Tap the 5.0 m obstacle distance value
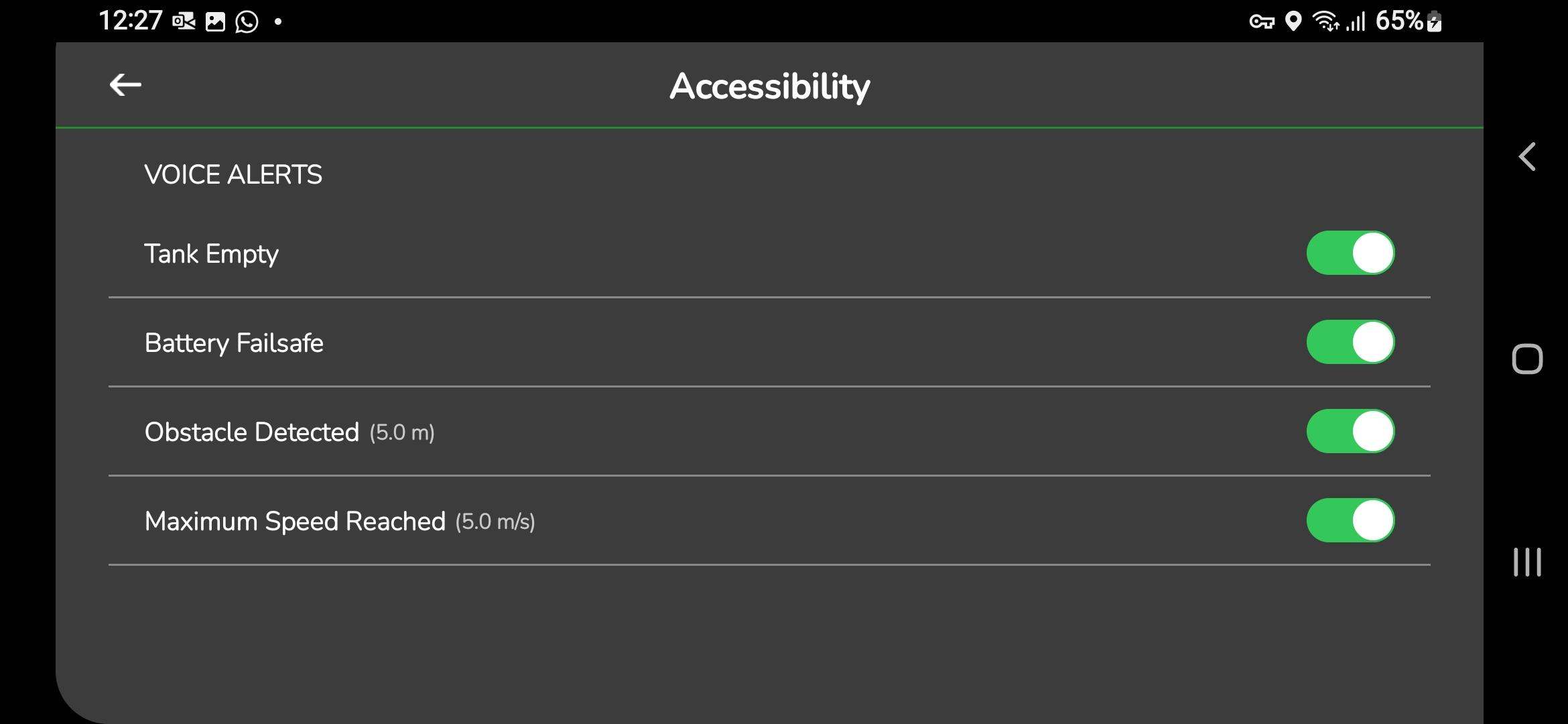Image resolution: width=1568 pixels, height=724 pixels. click(x=401, y=433)
